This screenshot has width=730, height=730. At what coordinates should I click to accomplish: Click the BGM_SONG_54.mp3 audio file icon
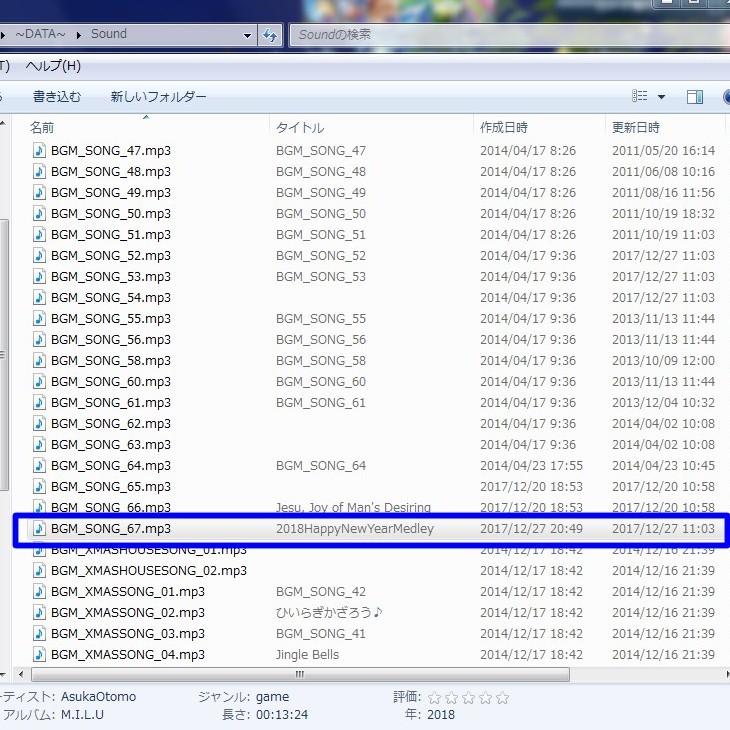[x=39, y=297]
